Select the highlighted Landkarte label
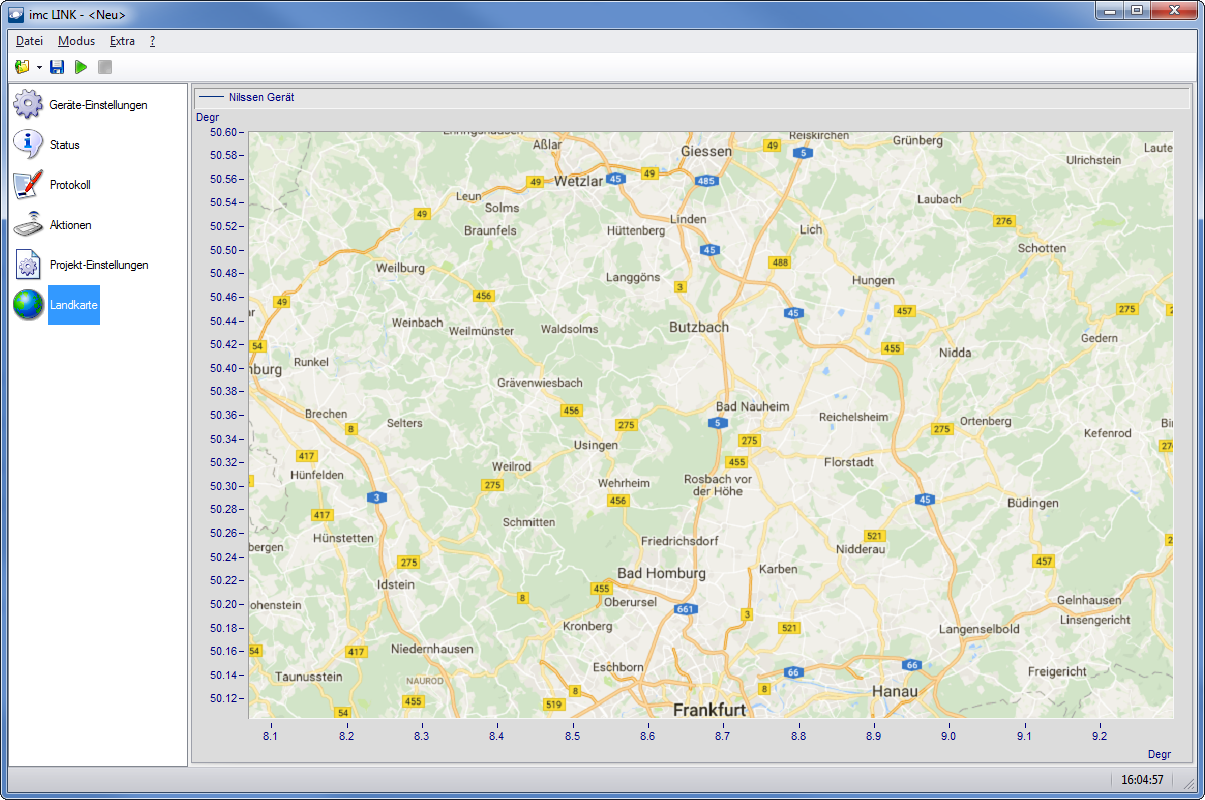1205x800 pixels. [74, 305]
